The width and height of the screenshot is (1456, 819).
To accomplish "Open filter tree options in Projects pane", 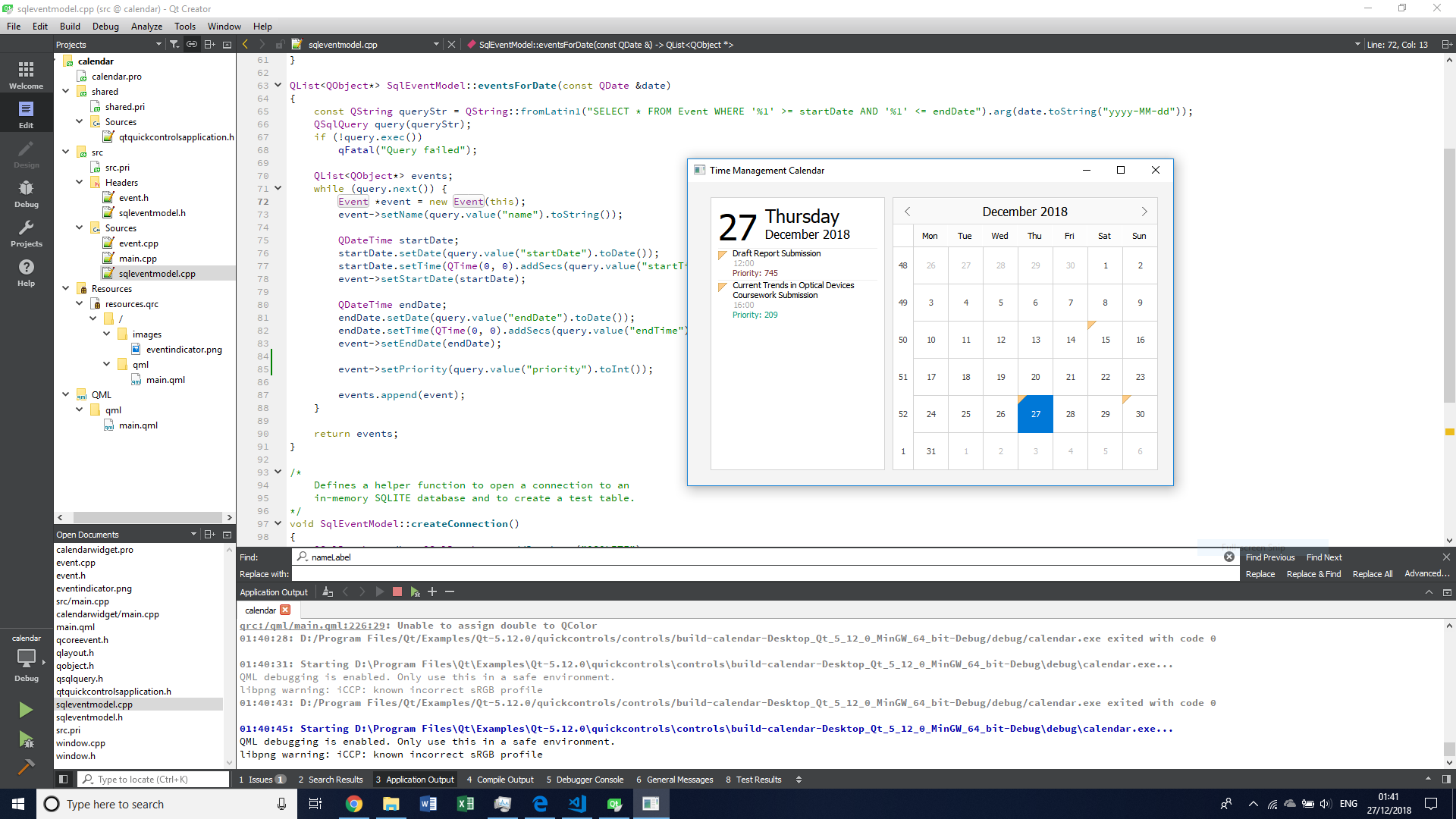I will (x=174, y=45).
